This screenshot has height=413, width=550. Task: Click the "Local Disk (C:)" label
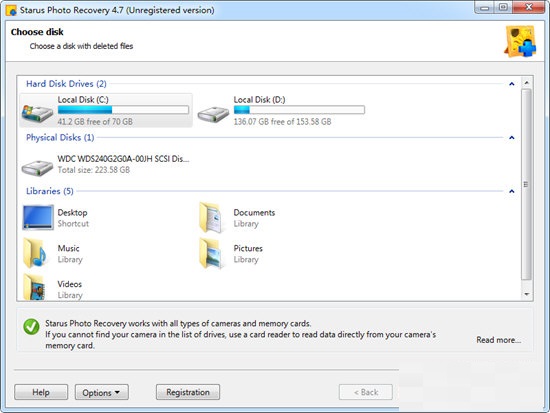(x=83, y=100)
